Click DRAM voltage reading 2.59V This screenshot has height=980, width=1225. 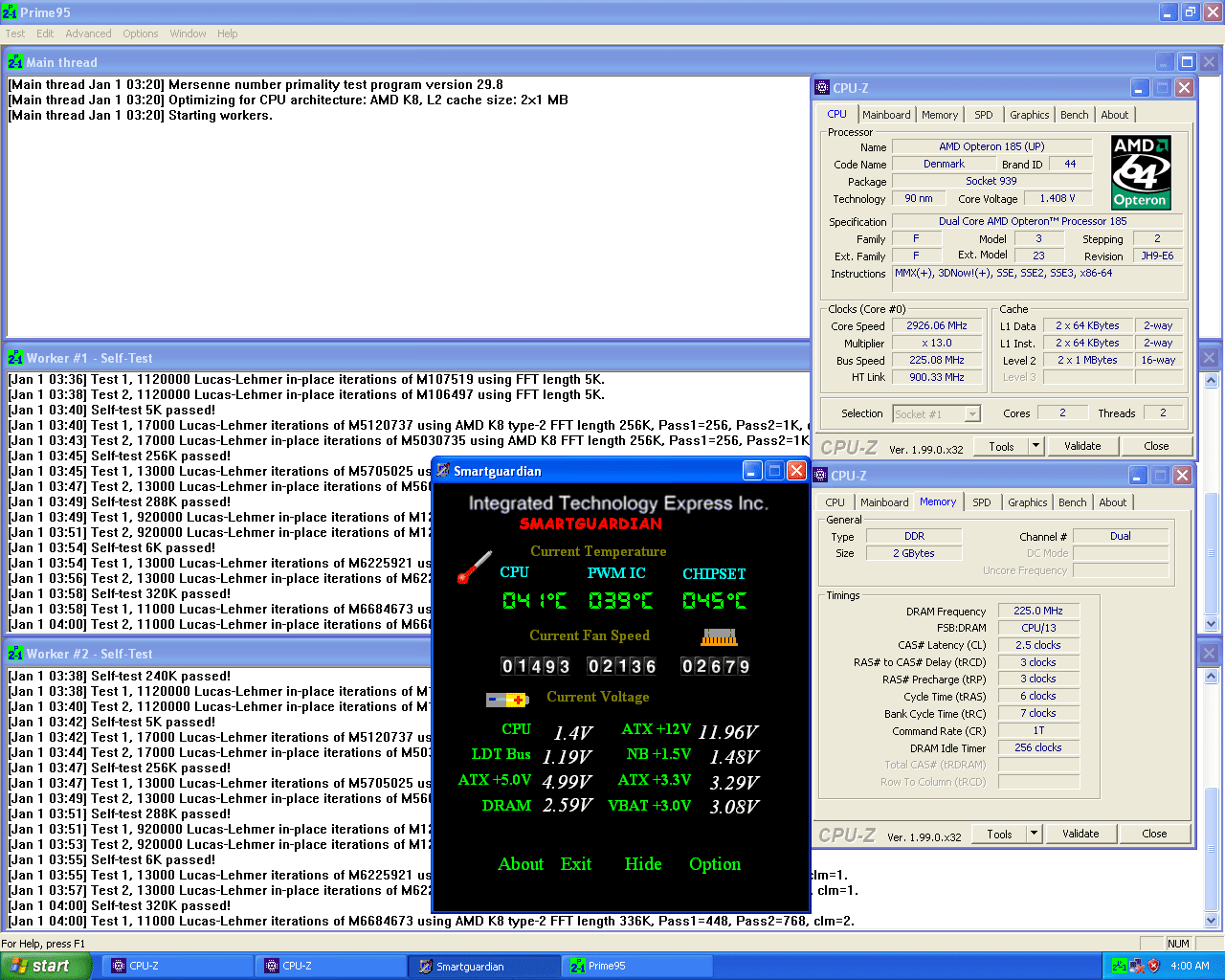point(568,806)
